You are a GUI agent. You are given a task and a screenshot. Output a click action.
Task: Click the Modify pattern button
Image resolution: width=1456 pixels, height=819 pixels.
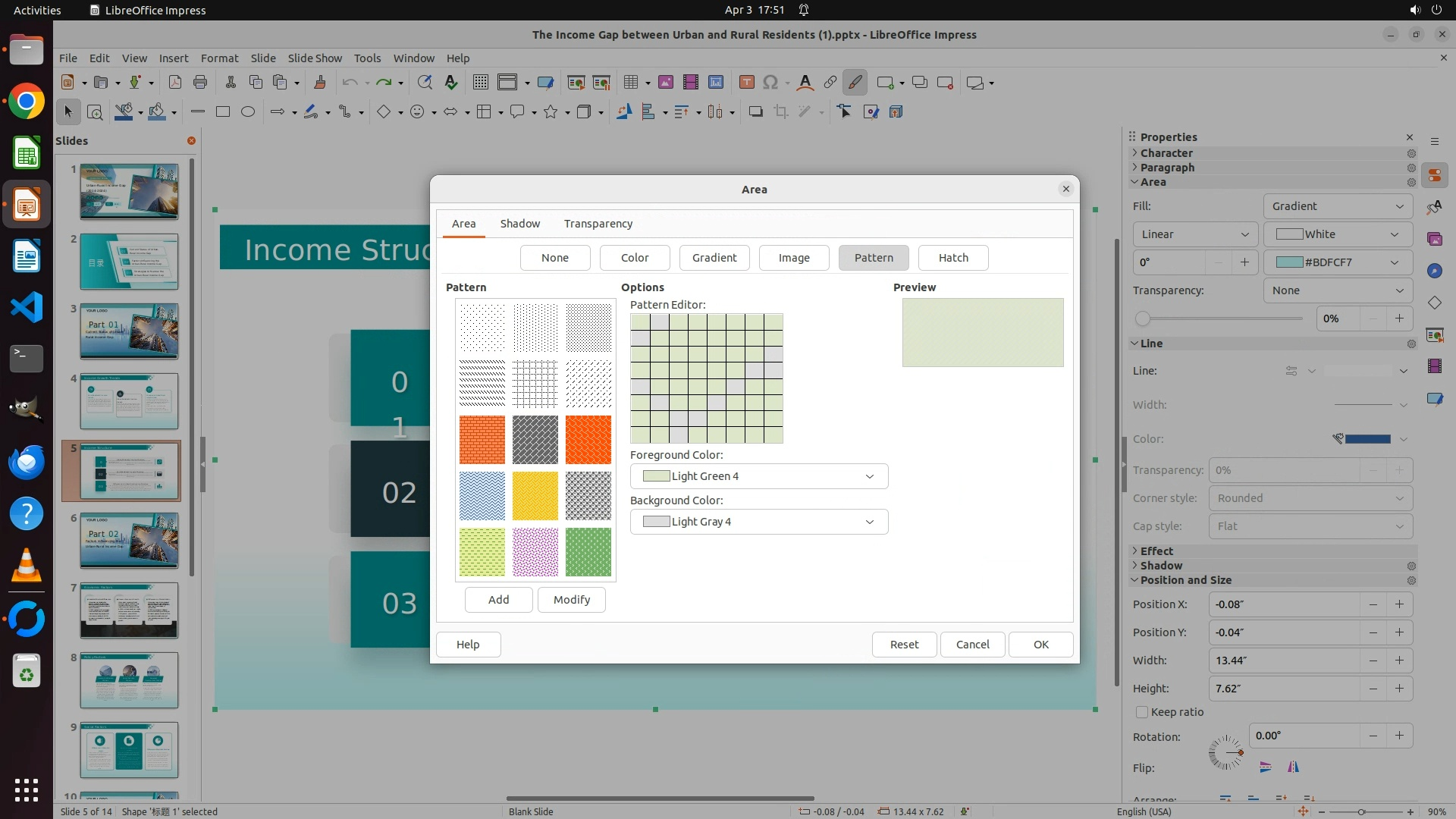click(x=571, y=600)
